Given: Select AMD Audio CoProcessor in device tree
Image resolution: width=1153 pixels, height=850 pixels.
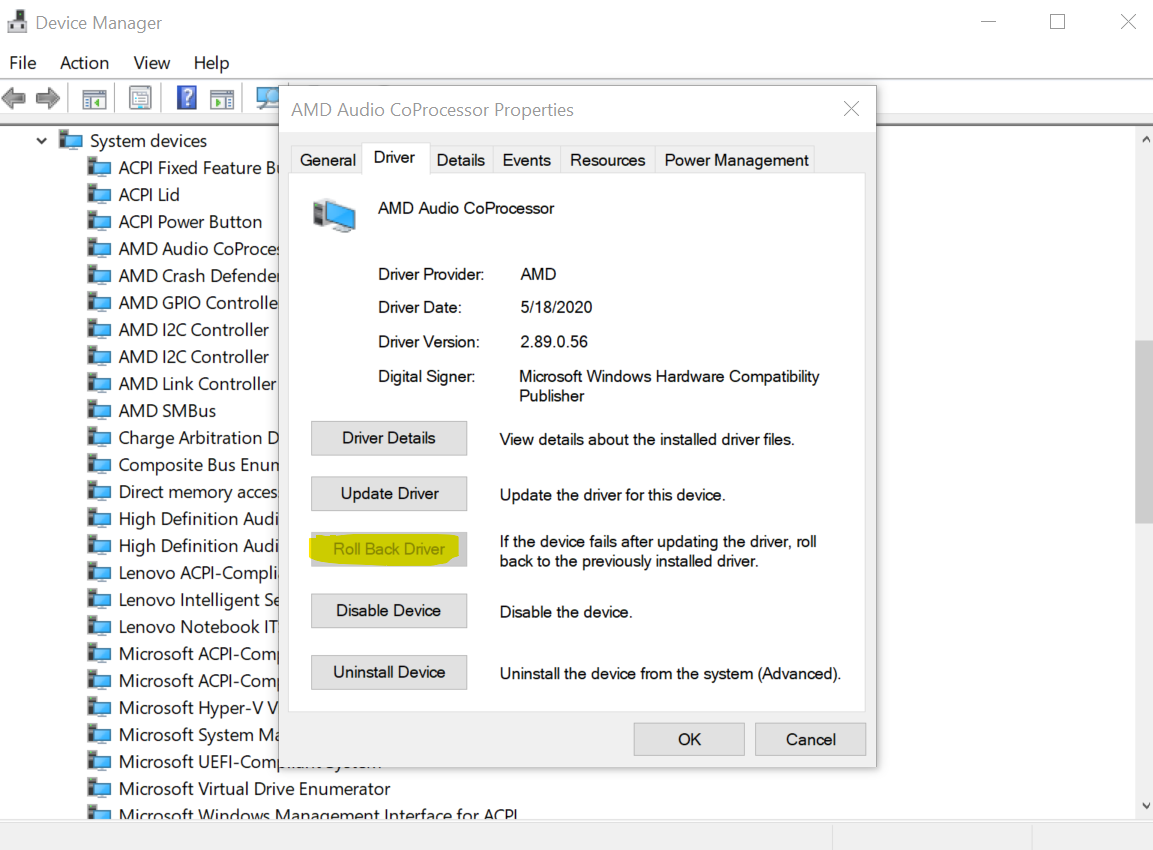Looking at the screenshot, I should [x=199, y=249].
